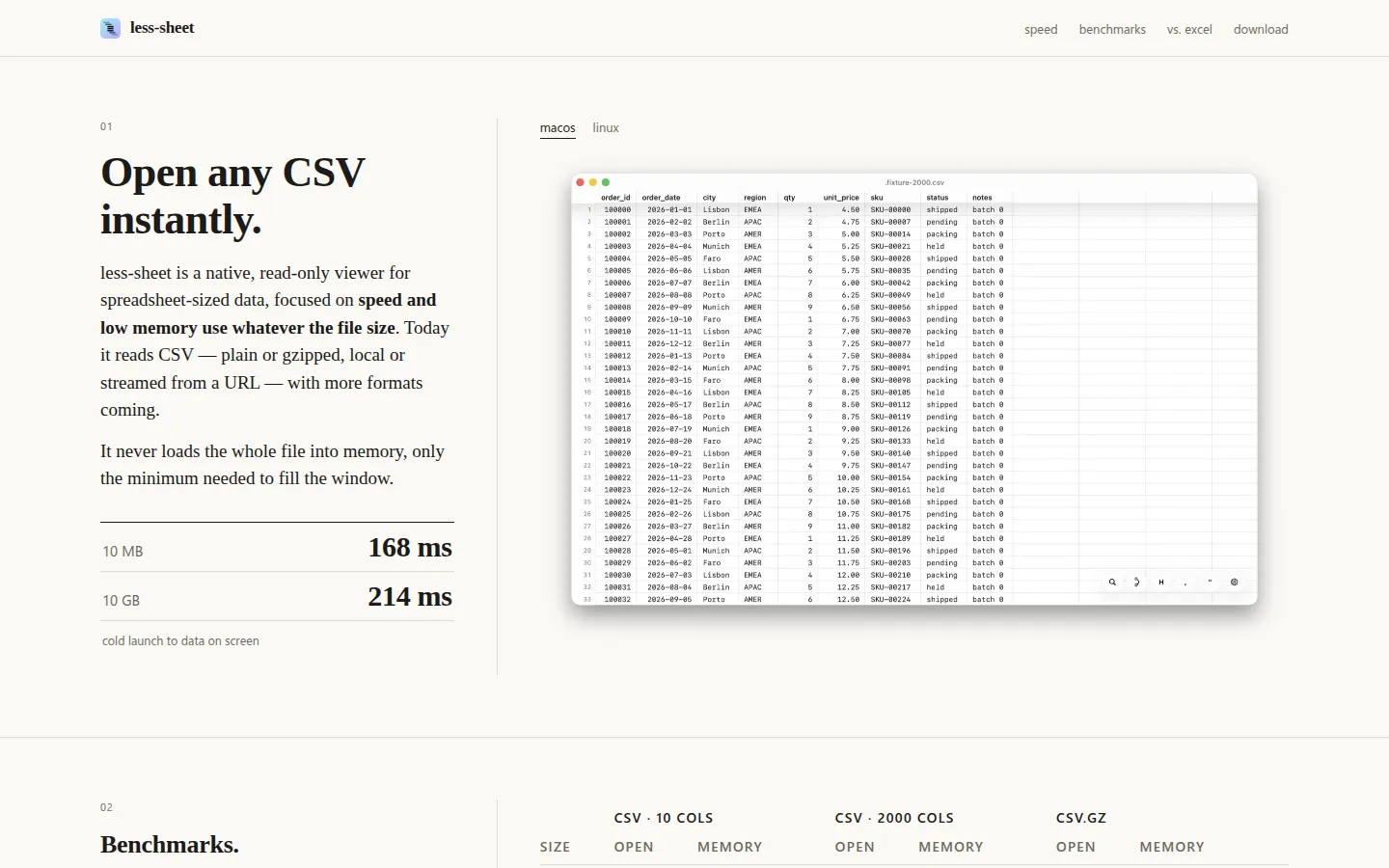Toggle the H header icon in viewer toolbar
1389x868 pixels.
[x=1160, y=583]
